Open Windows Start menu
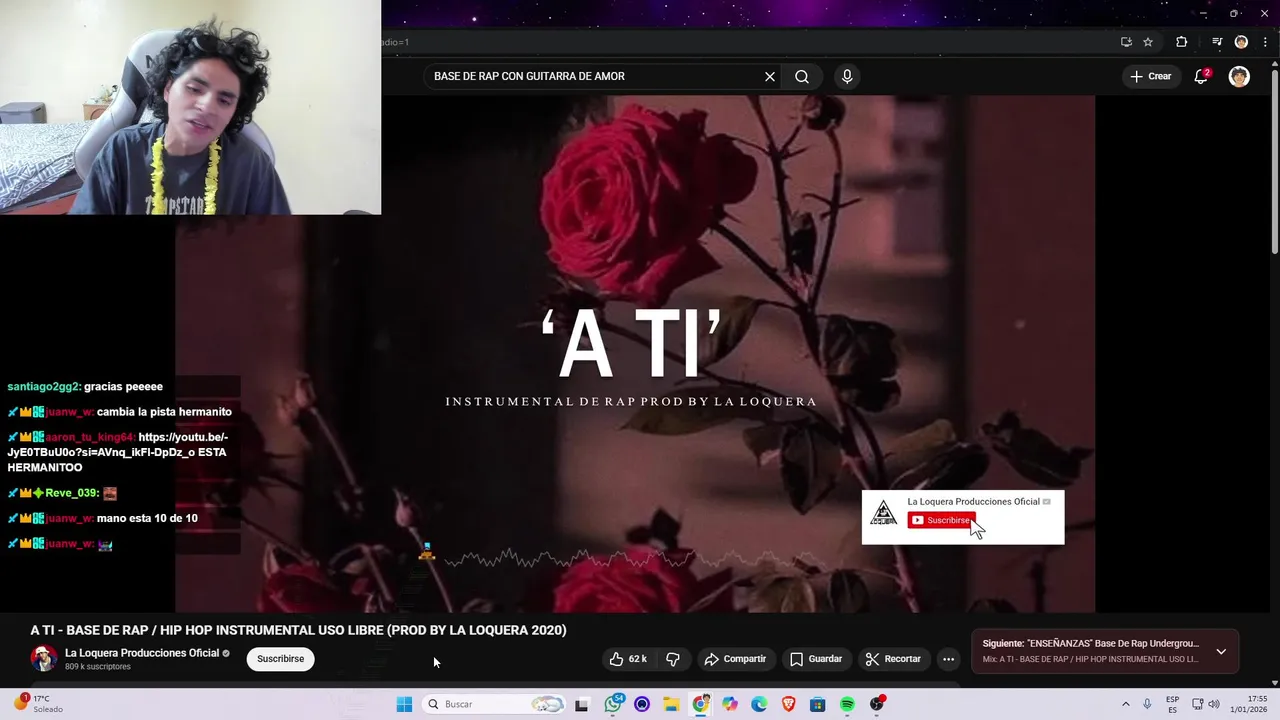This screenshot has width=1280, height=720. [404, 704]
